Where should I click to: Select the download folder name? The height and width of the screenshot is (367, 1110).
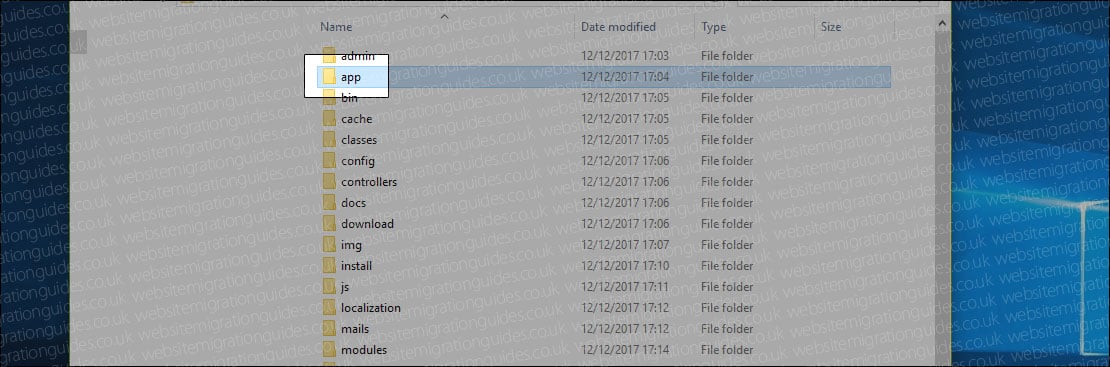point(367,224)
